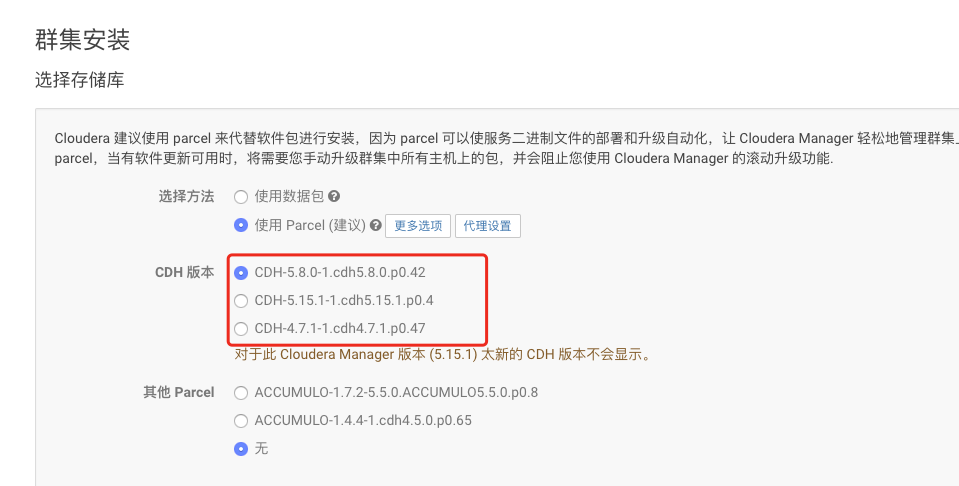
Task: Select ACCUMULO-1.4.4-1.cdh4.5.0 parcel option
Action: point(241,421)
